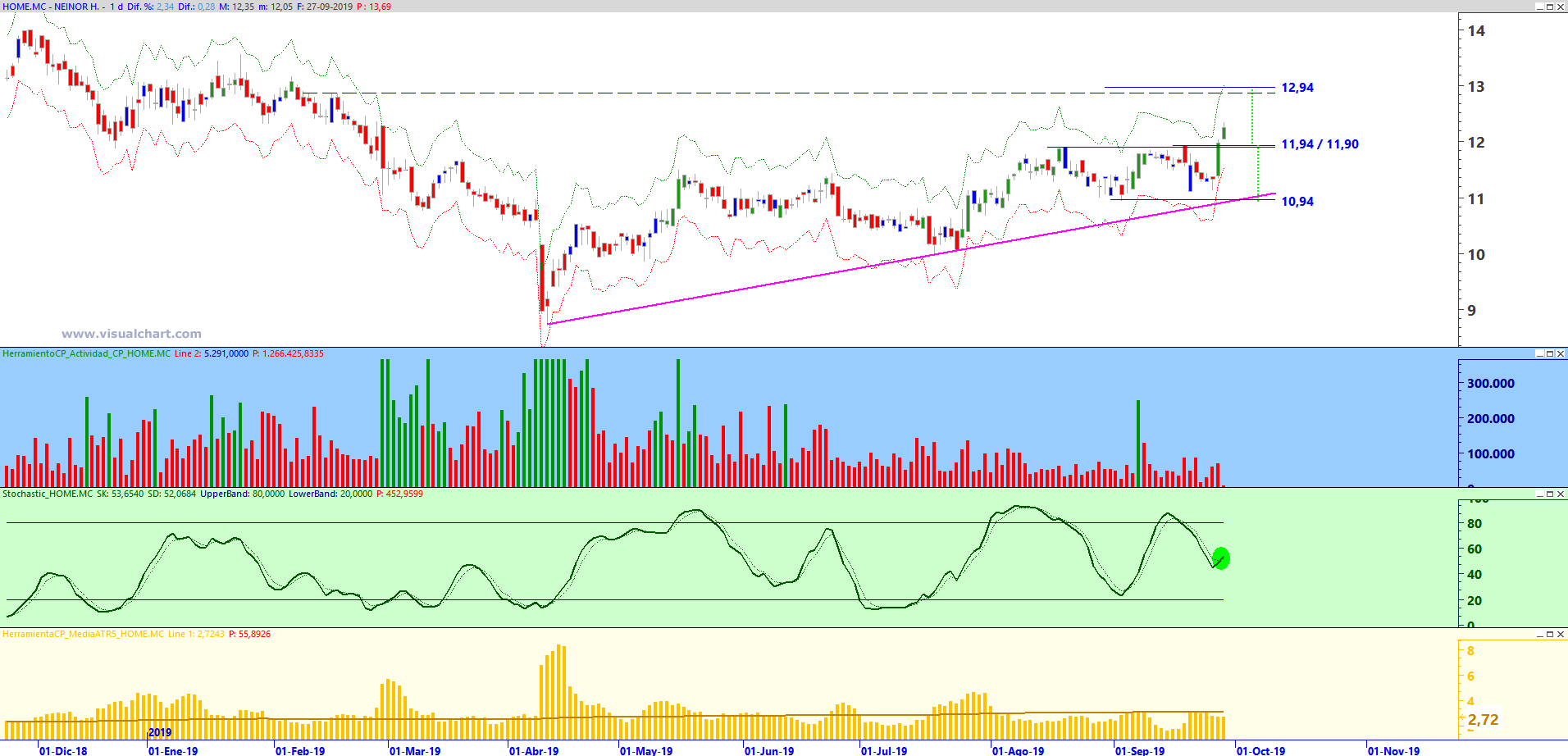
Task: Click the 'P: 452,9599' stochastic value
Action: tap(399, 494)
